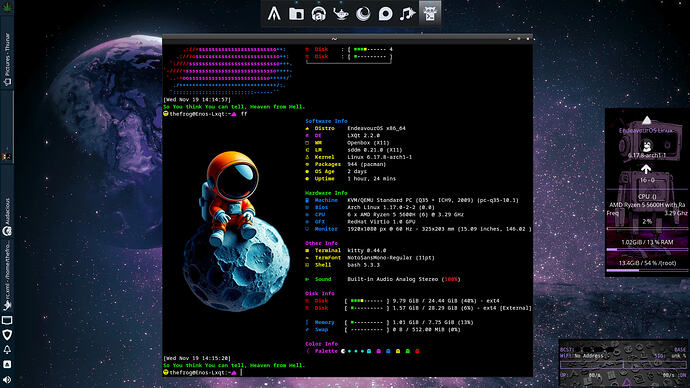
Task: Click '1.02GiB / 13 % RAM' in desktop widget
Action: pyautogui.click(x=647, y=242)
